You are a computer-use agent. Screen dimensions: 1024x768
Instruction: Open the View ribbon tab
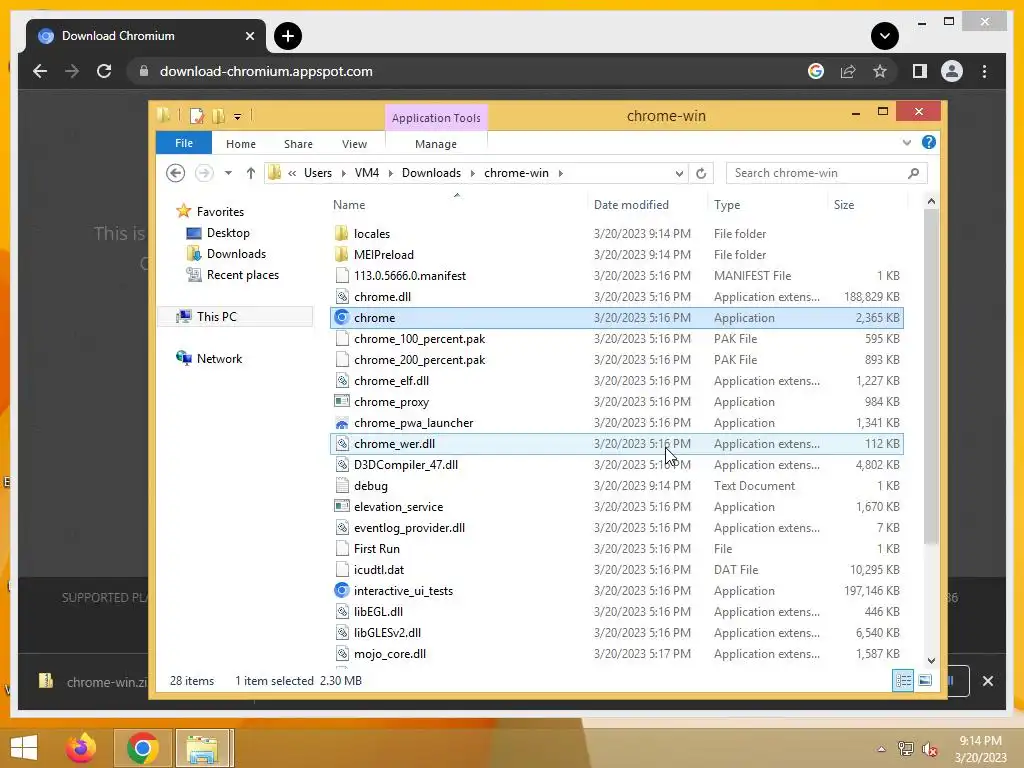(x=355, y=144)
